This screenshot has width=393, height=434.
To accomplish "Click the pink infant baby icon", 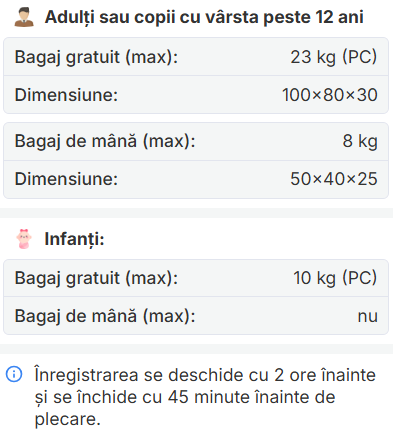I will [24, 239].
